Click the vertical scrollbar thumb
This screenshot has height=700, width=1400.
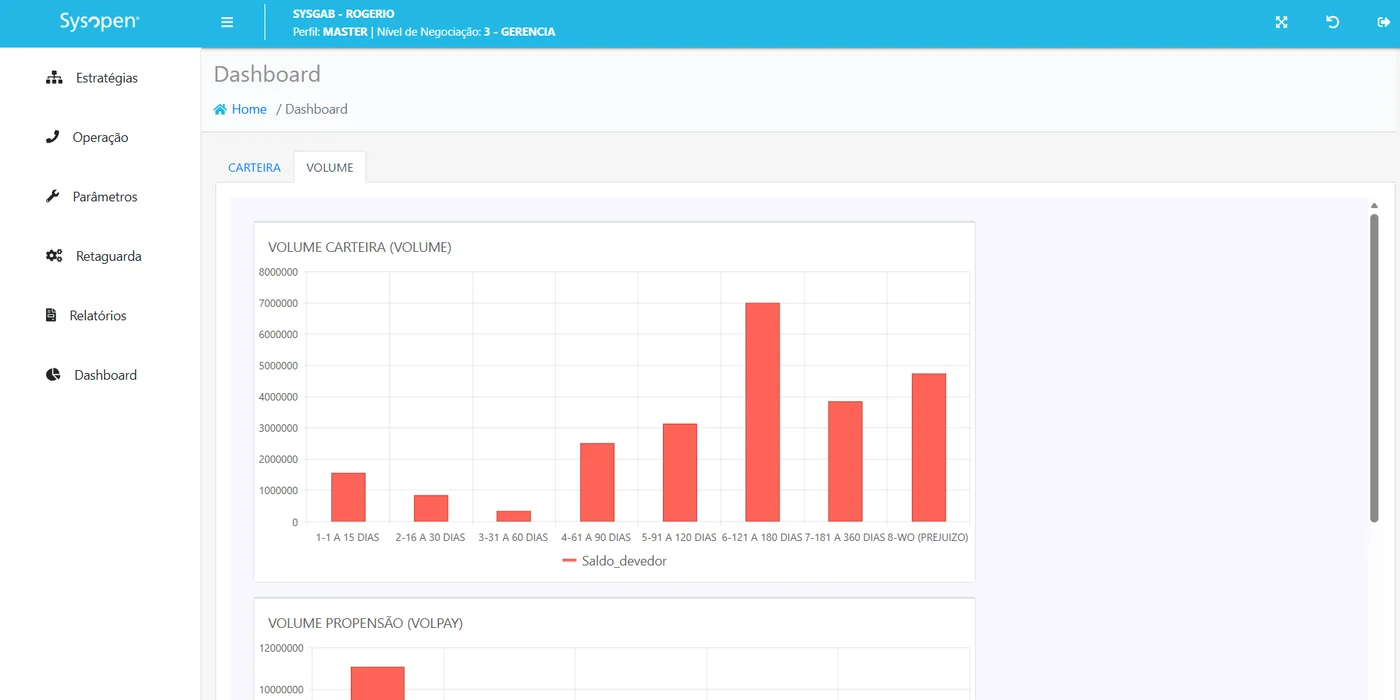point(1374,367)
